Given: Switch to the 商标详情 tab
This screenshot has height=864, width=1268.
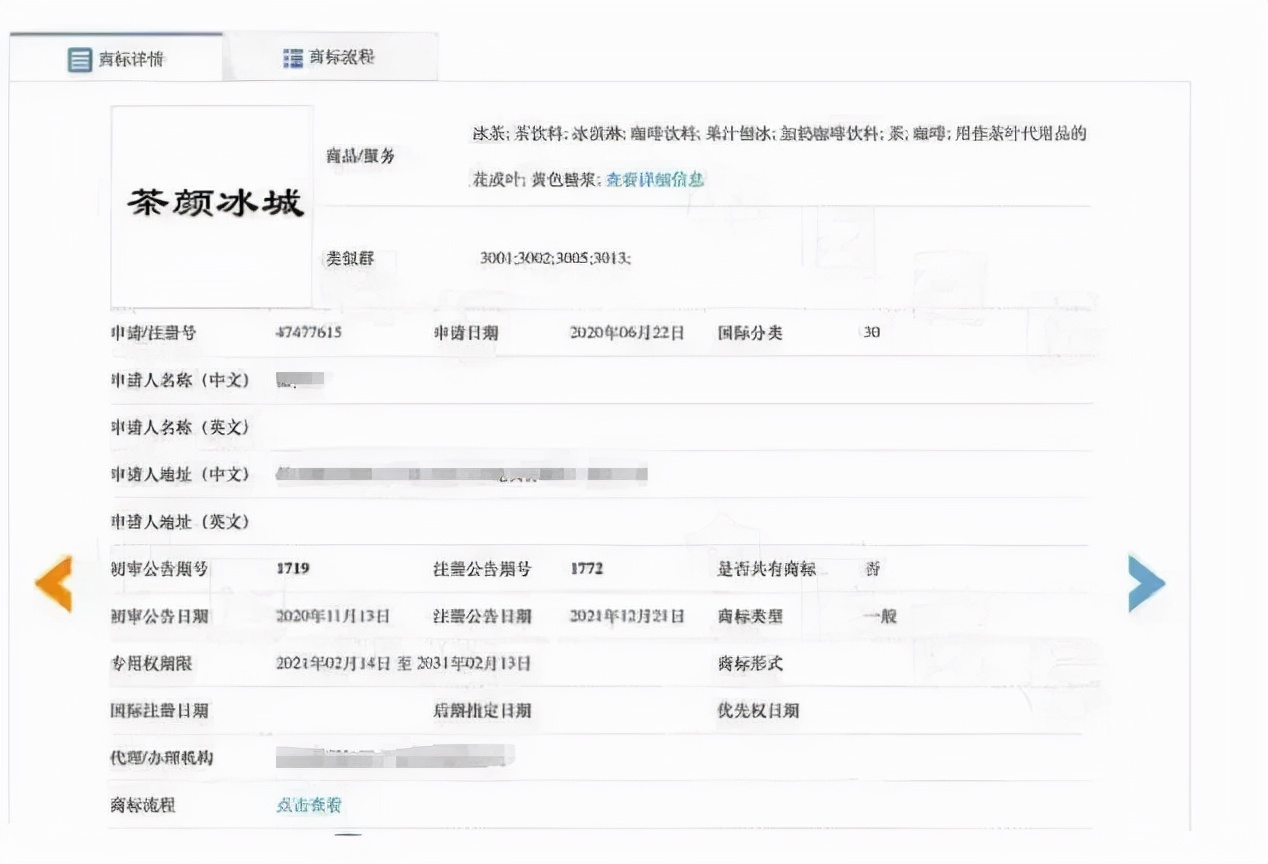Looking at the screenshot, I should (x=116, y=59).
